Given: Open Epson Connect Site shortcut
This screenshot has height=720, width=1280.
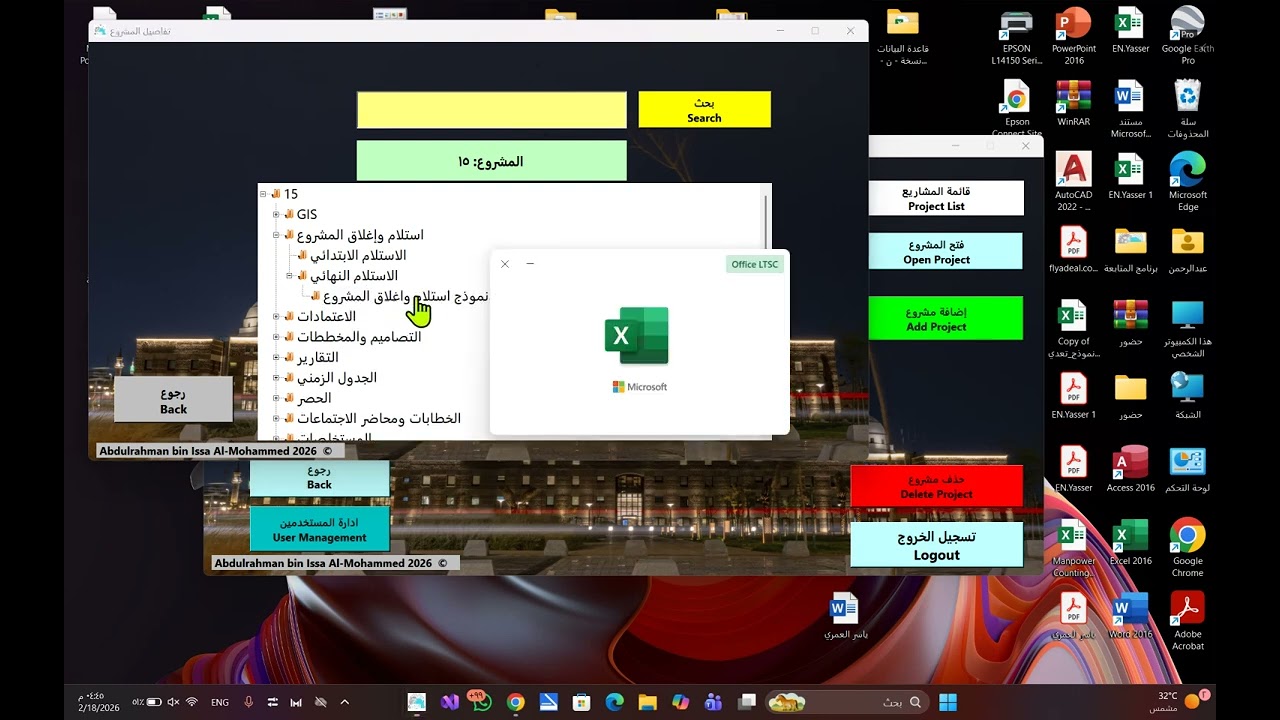Looking at the screenshot, I should click(1016, 109).
